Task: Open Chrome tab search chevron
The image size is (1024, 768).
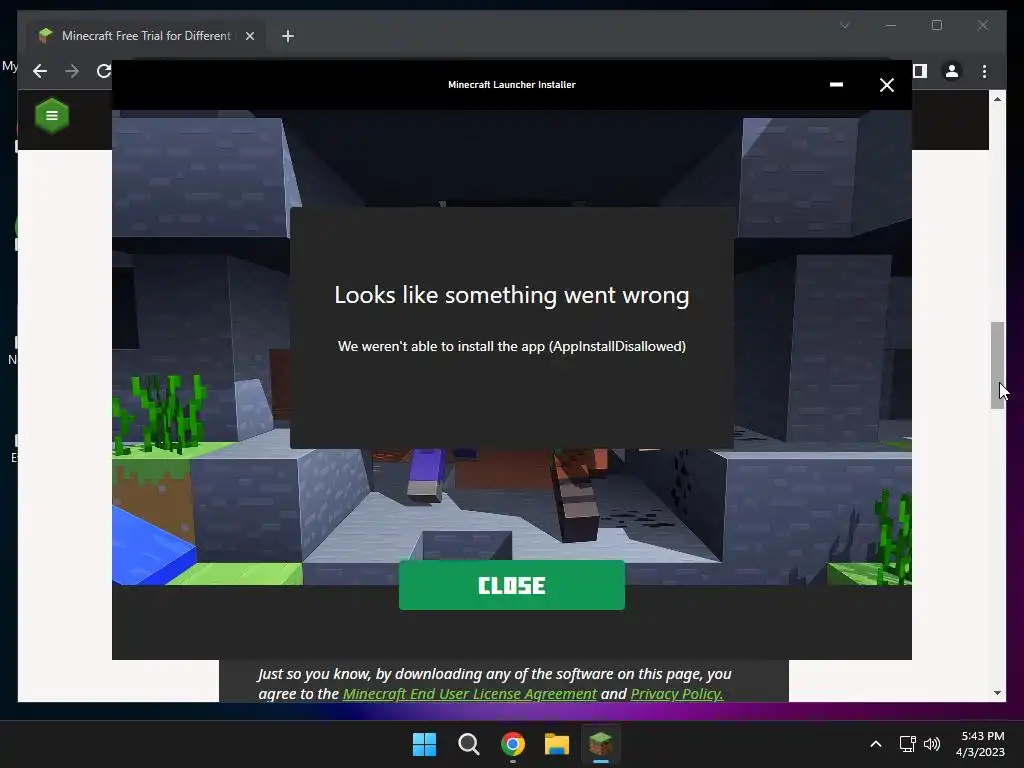Action: point(844,25)
